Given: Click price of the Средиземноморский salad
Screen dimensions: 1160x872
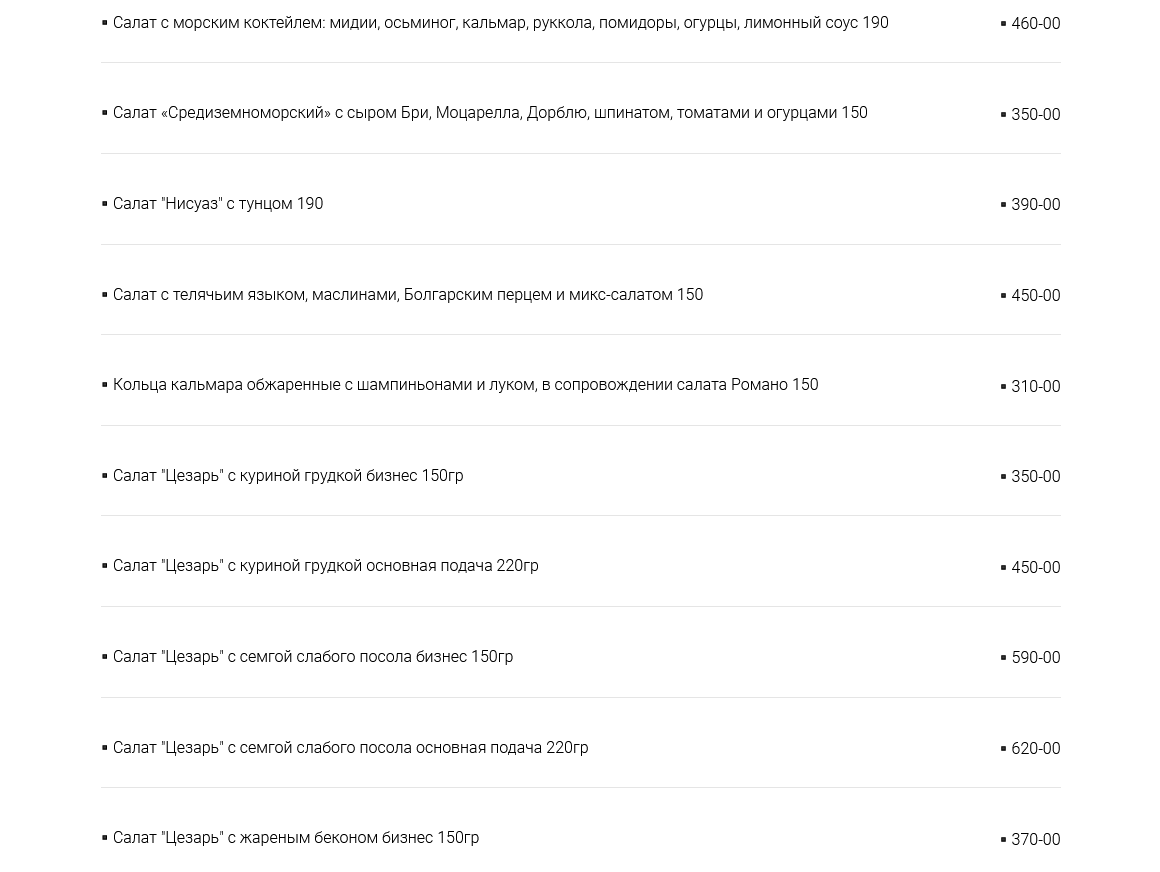Looking at the screenshot, I should click(x=1035, y=115).
